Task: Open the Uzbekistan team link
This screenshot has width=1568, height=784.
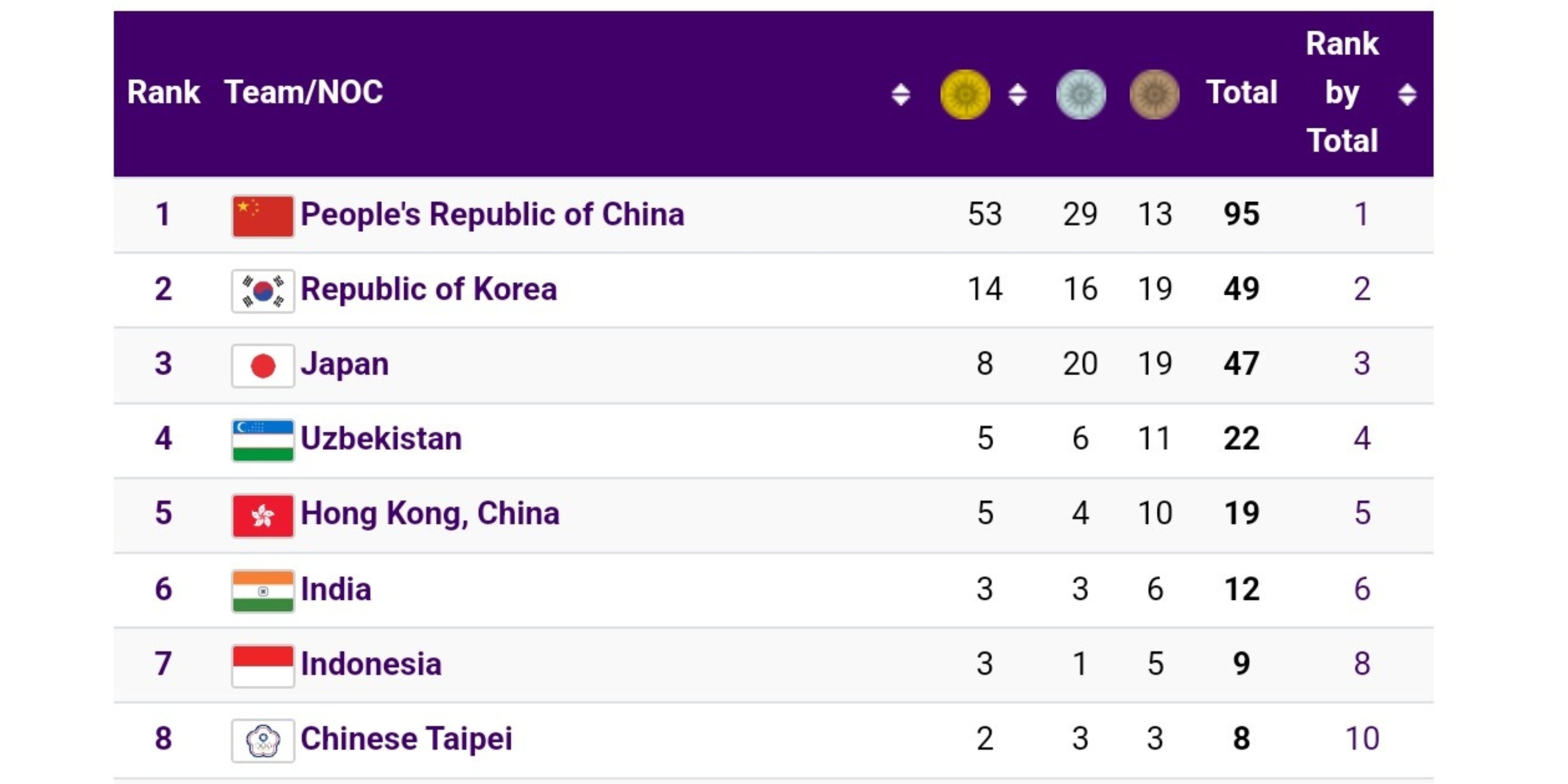Action: click(381, 439)
